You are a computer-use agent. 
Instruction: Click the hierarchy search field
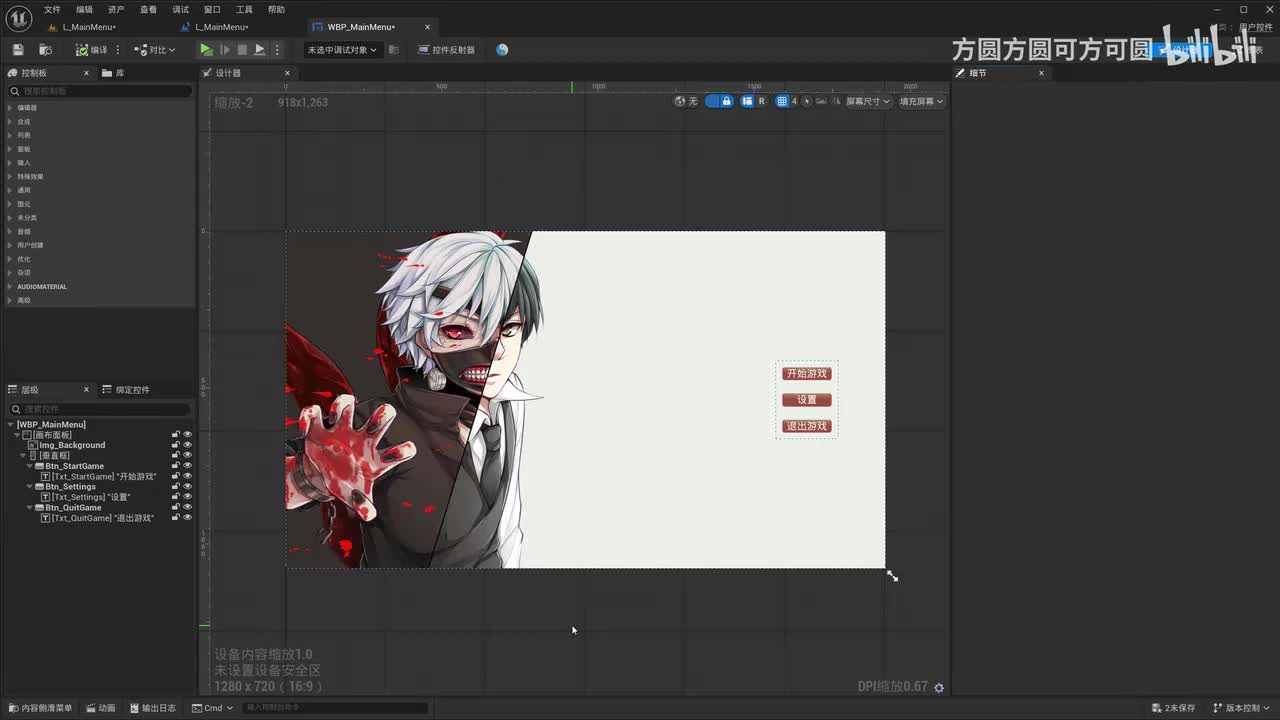(x=100, y=409)
